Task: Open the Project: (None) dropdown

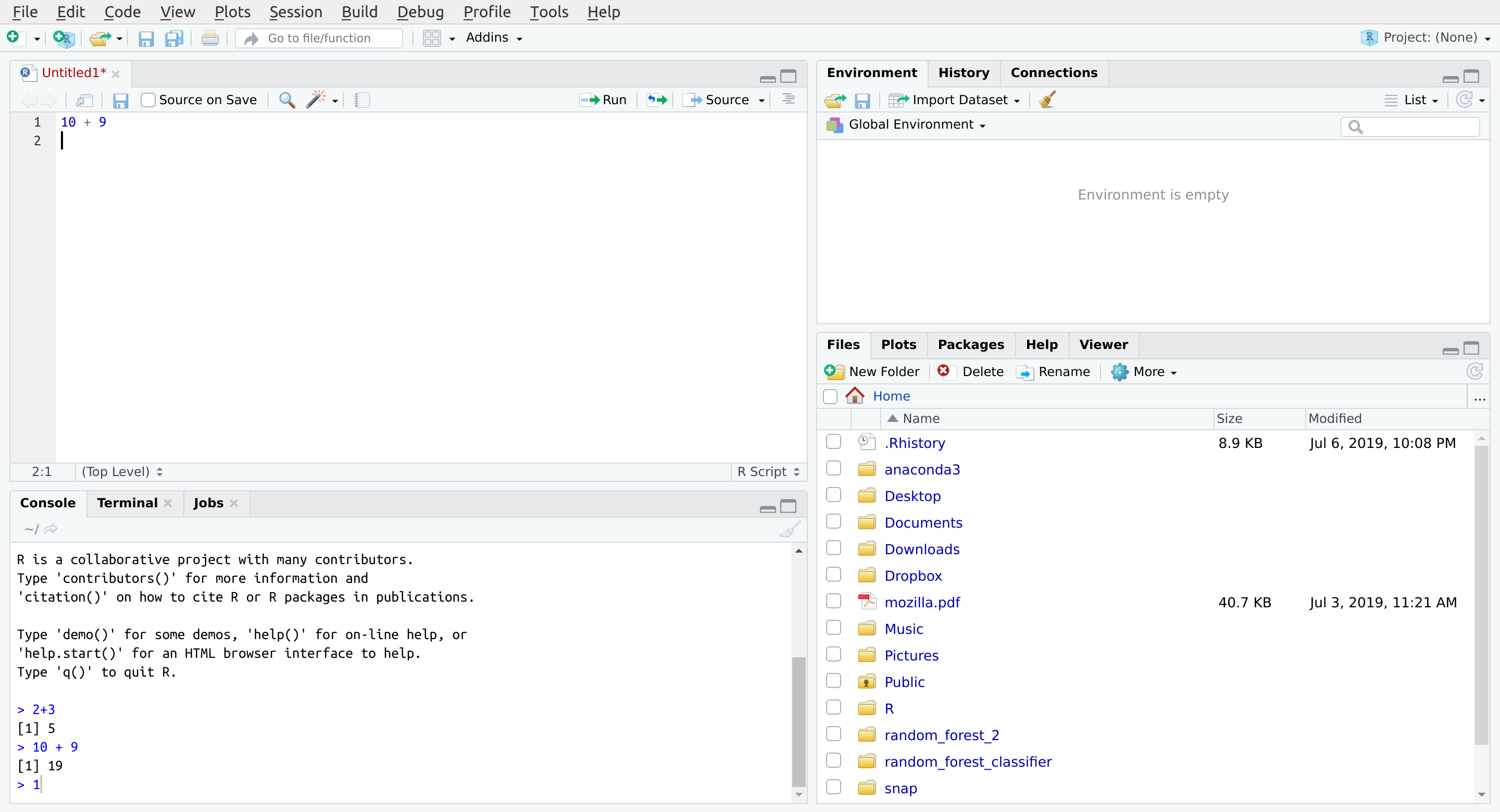Action: [1426, 38]
